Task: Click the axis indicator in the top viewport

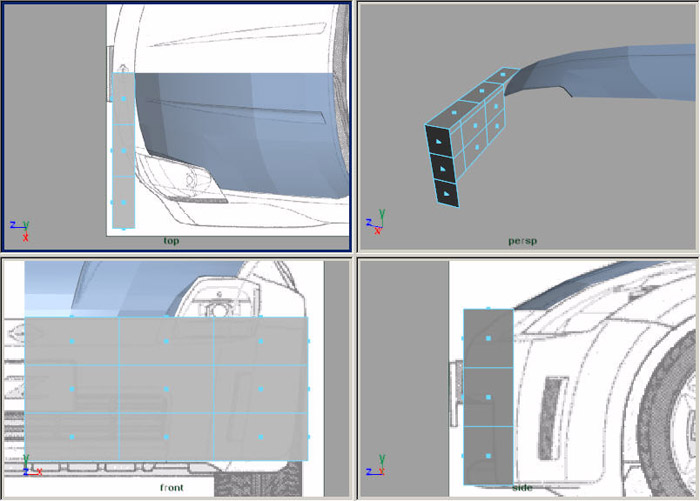Action: pyautogui.click(x=20, y=230)
